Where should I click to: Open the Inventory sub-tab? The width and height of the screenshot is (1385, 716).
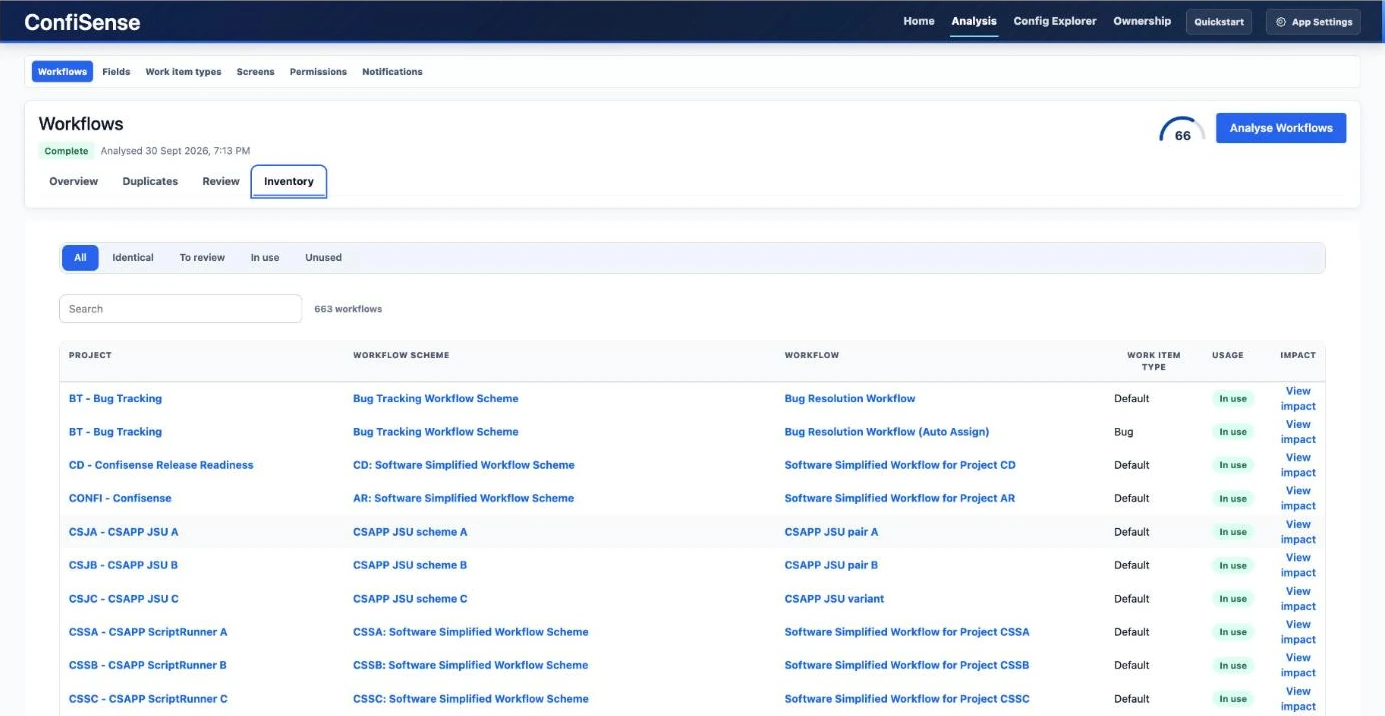point(289,182)
